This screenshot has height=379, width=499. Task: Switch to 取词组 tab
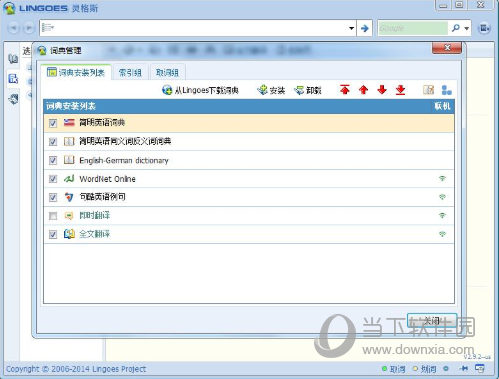click(x=167, y=73)
